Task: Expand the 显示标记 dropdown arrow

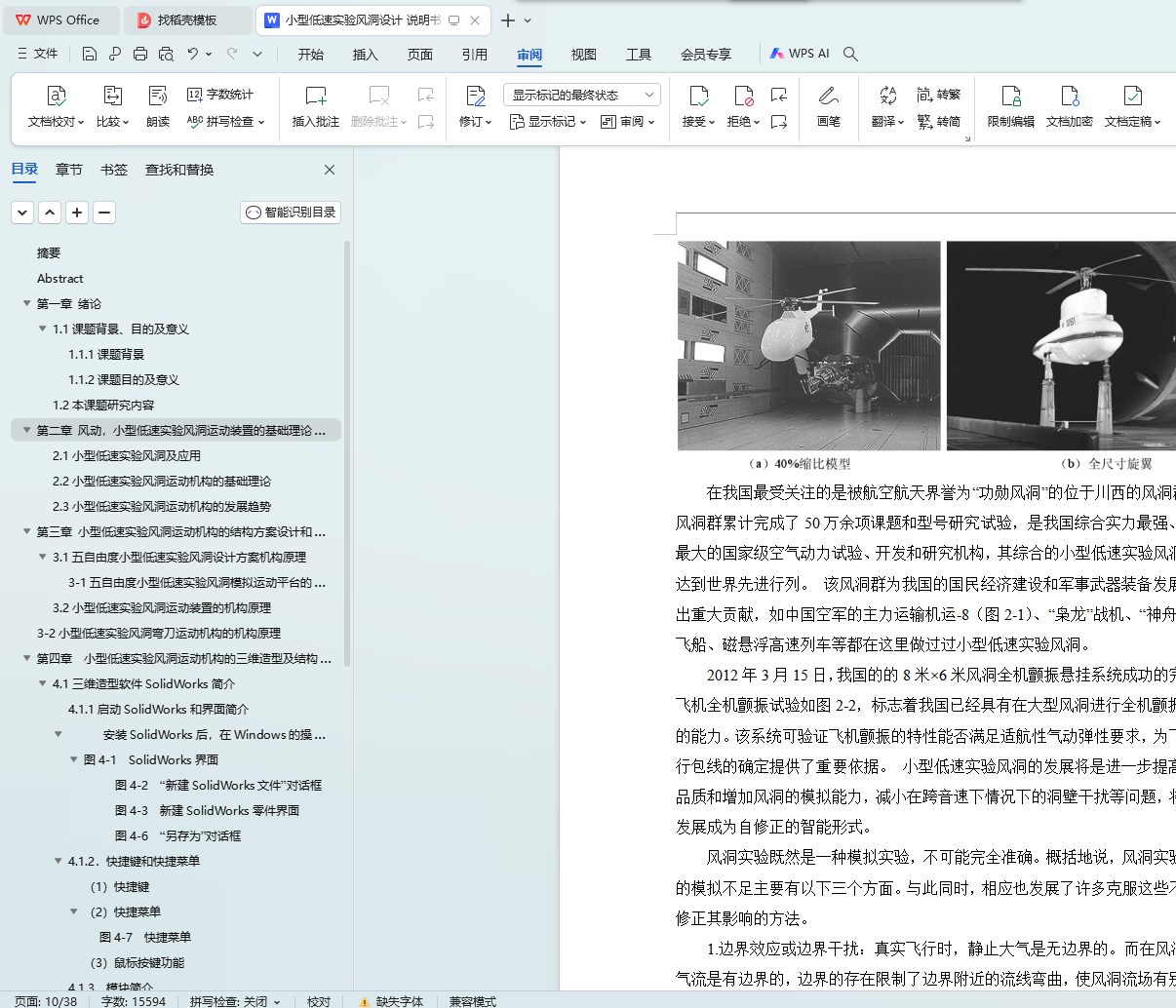Action: coord(583,123)
